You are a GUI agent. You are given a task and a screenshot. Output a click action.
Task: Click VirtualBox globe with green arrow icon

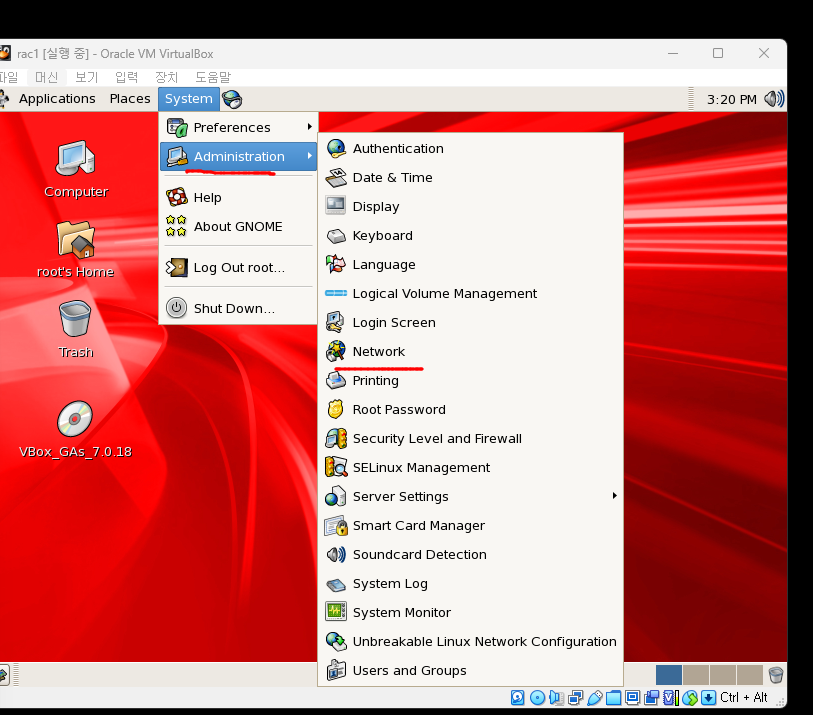pos(690,697)
